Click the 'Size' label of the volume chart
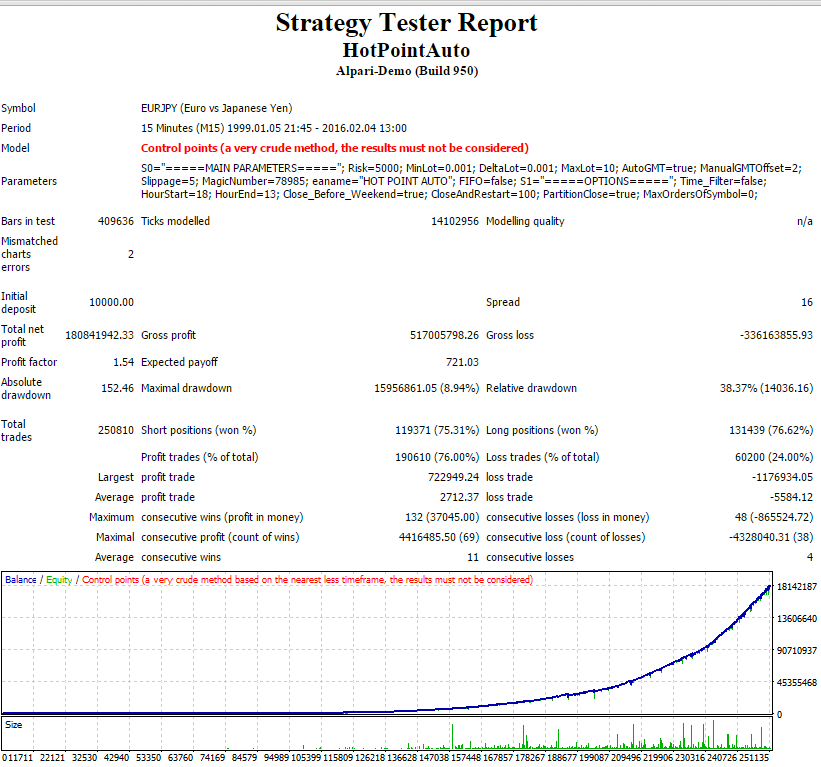Screen dimensions: 821x767 coord(14,725)
